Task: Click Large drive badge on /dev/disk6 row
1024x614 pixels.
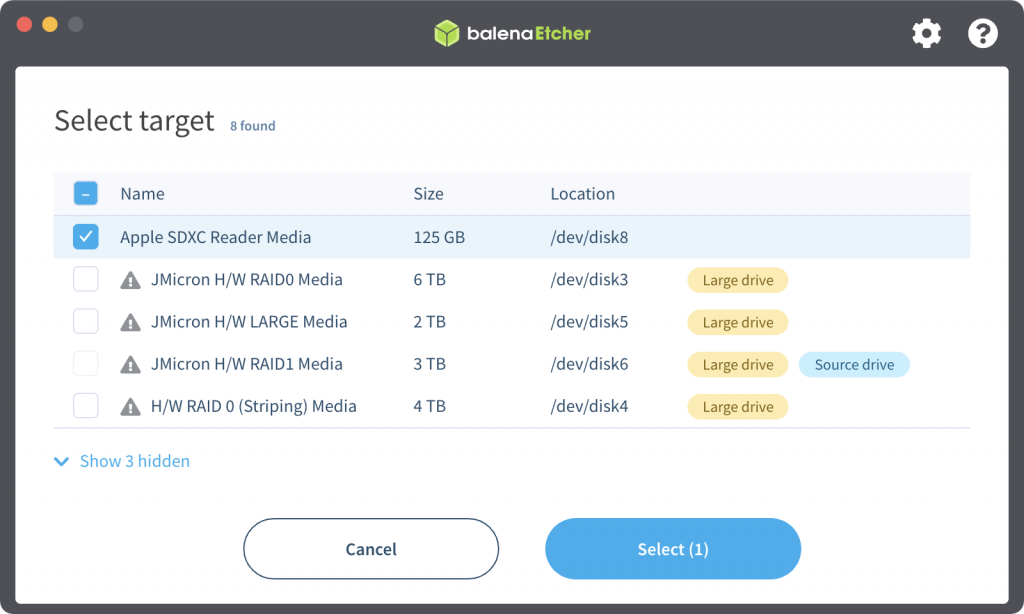Action: click(738, 364)
